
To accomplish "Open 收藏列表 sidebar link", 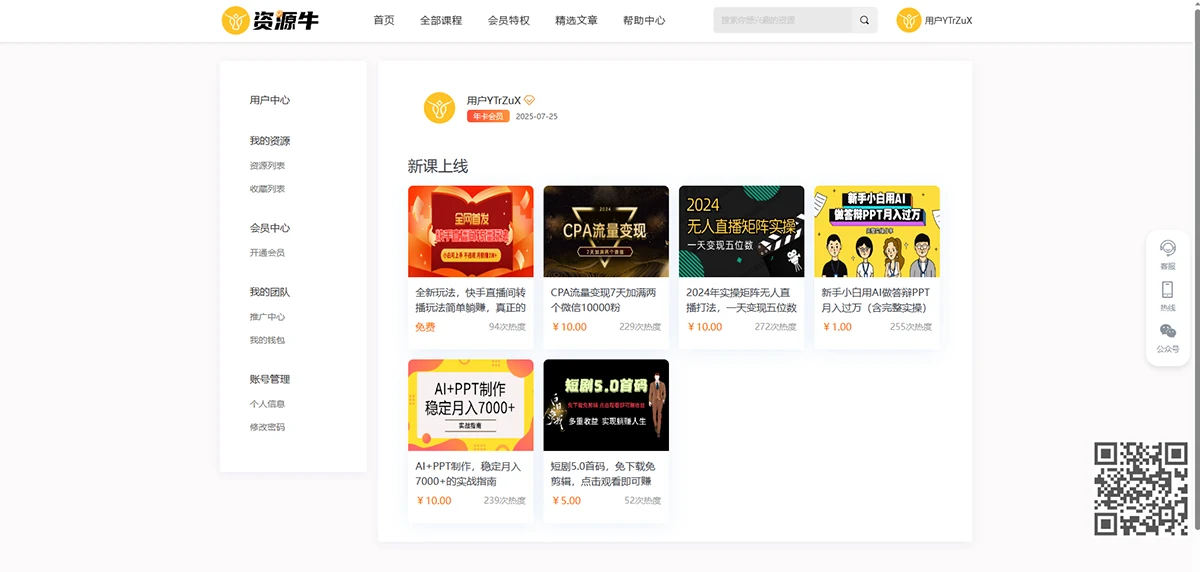I will pyautogui.click(x=267, y=189).
